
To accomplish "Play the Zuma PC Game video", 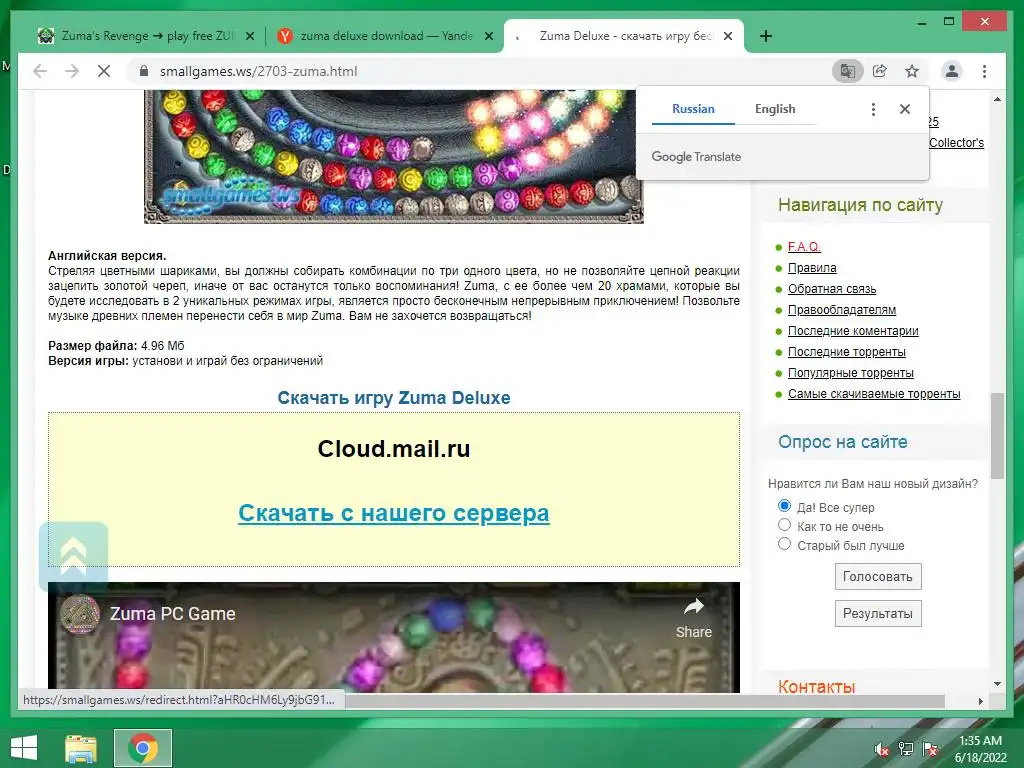I will (x=394, y=637).
